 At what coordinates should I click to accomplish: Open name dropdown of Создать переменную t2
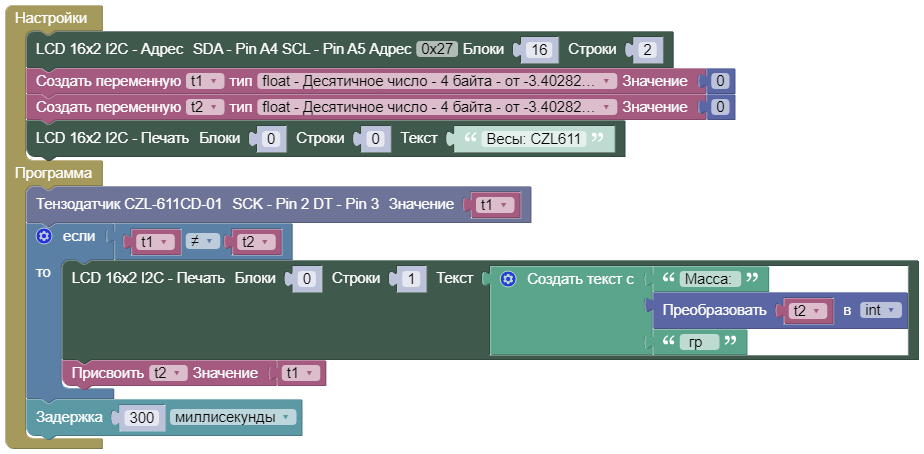pyautogui.click(x=204, y=107)
